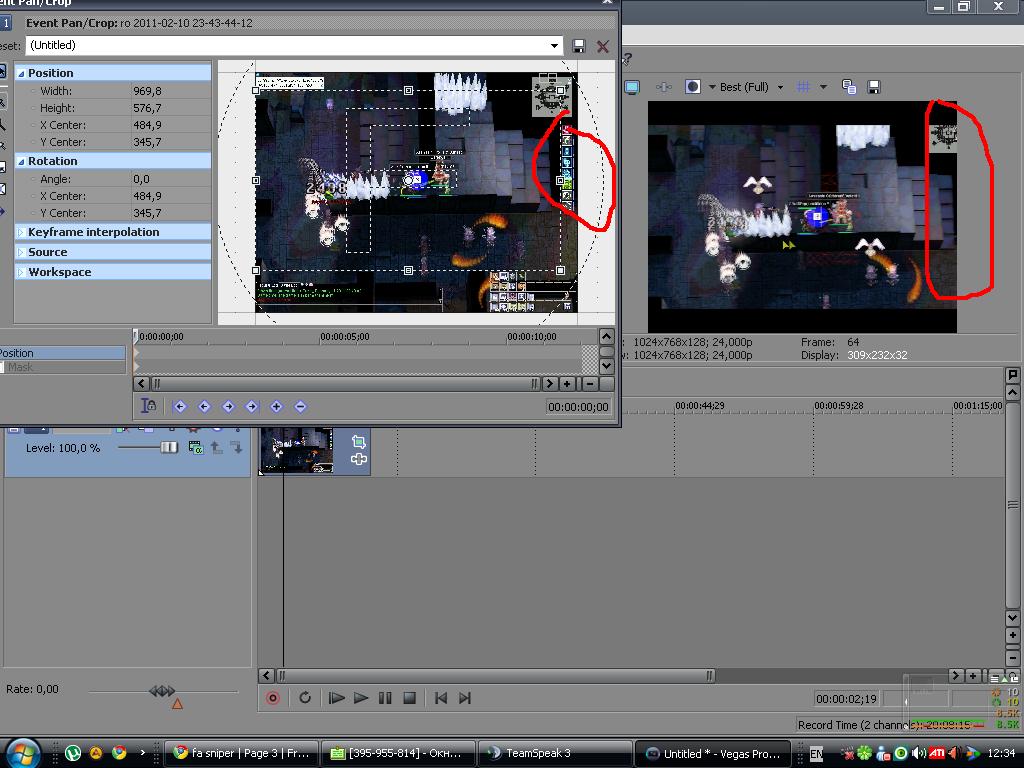1024x768 pixels.
Task: Open the Video Output FX dropdown arrow
Action: tap(712, 87)
